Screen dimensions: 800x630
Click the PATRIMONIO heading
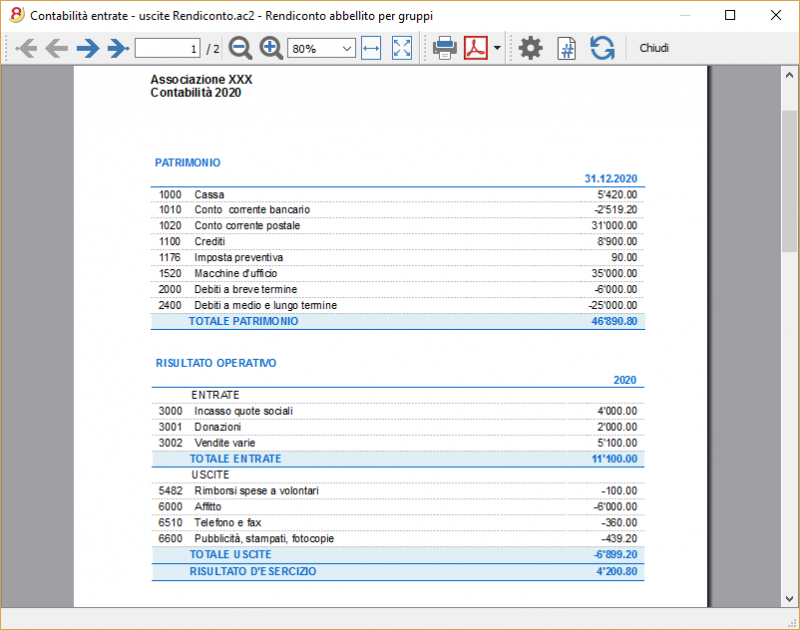tap(188, 163)
